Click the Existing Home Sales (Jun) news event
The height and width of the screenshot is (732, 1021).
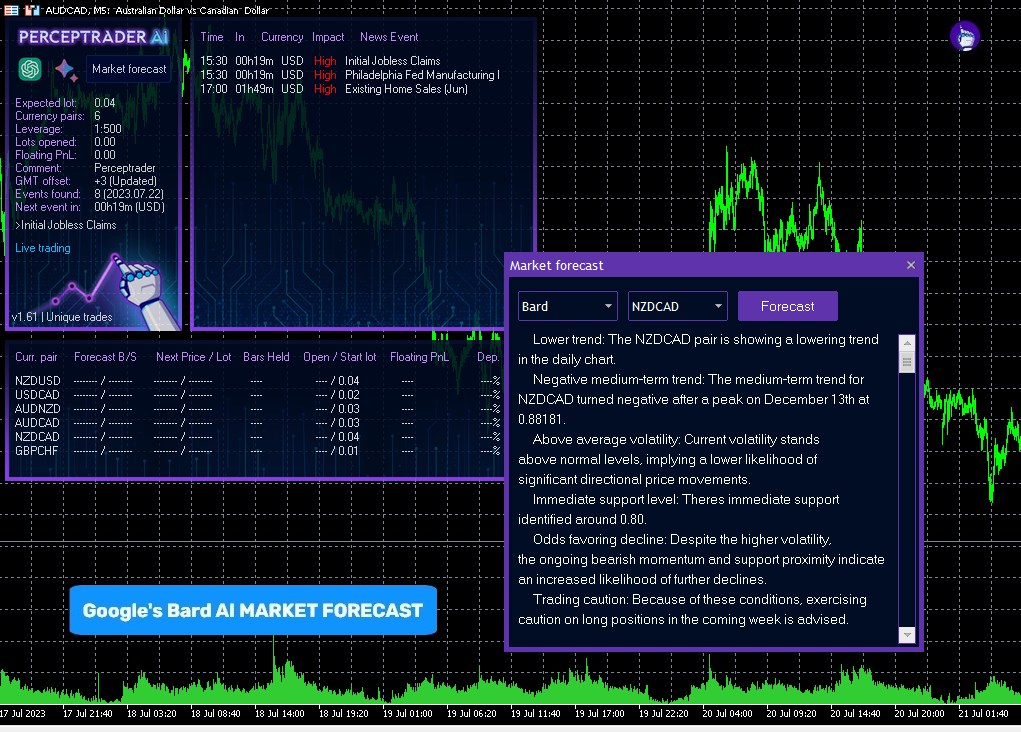click(406, 89)
